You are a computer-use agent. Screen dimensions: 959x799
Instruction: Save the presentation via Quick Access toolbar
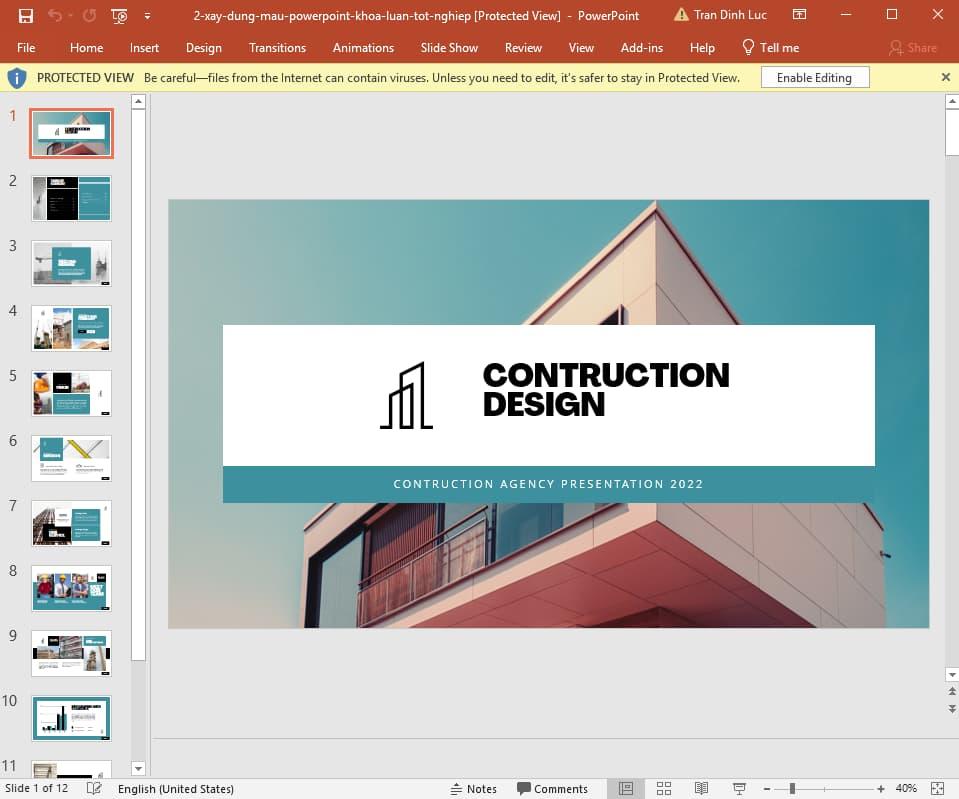coord(25,15)
